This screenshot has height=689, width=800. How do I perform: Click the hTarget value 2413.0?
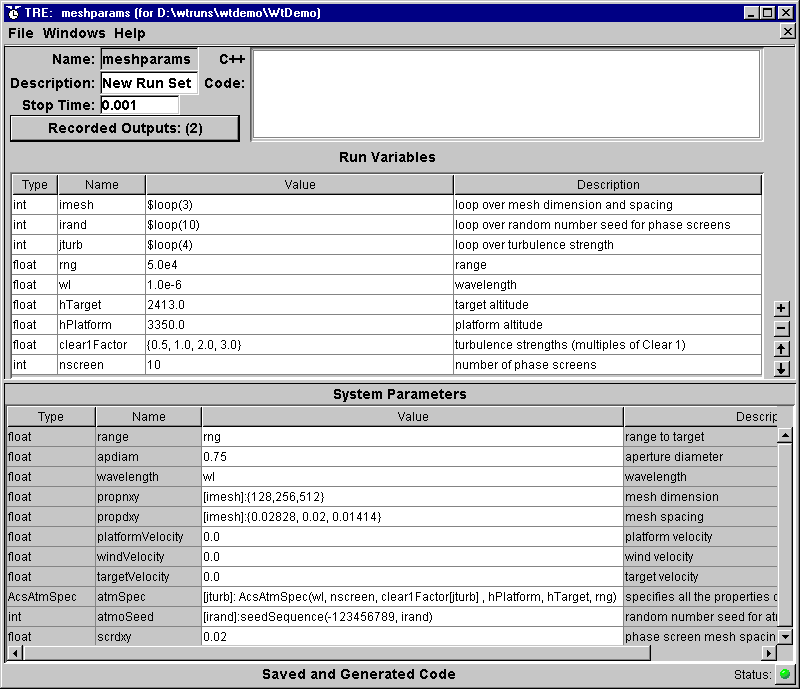299,305
